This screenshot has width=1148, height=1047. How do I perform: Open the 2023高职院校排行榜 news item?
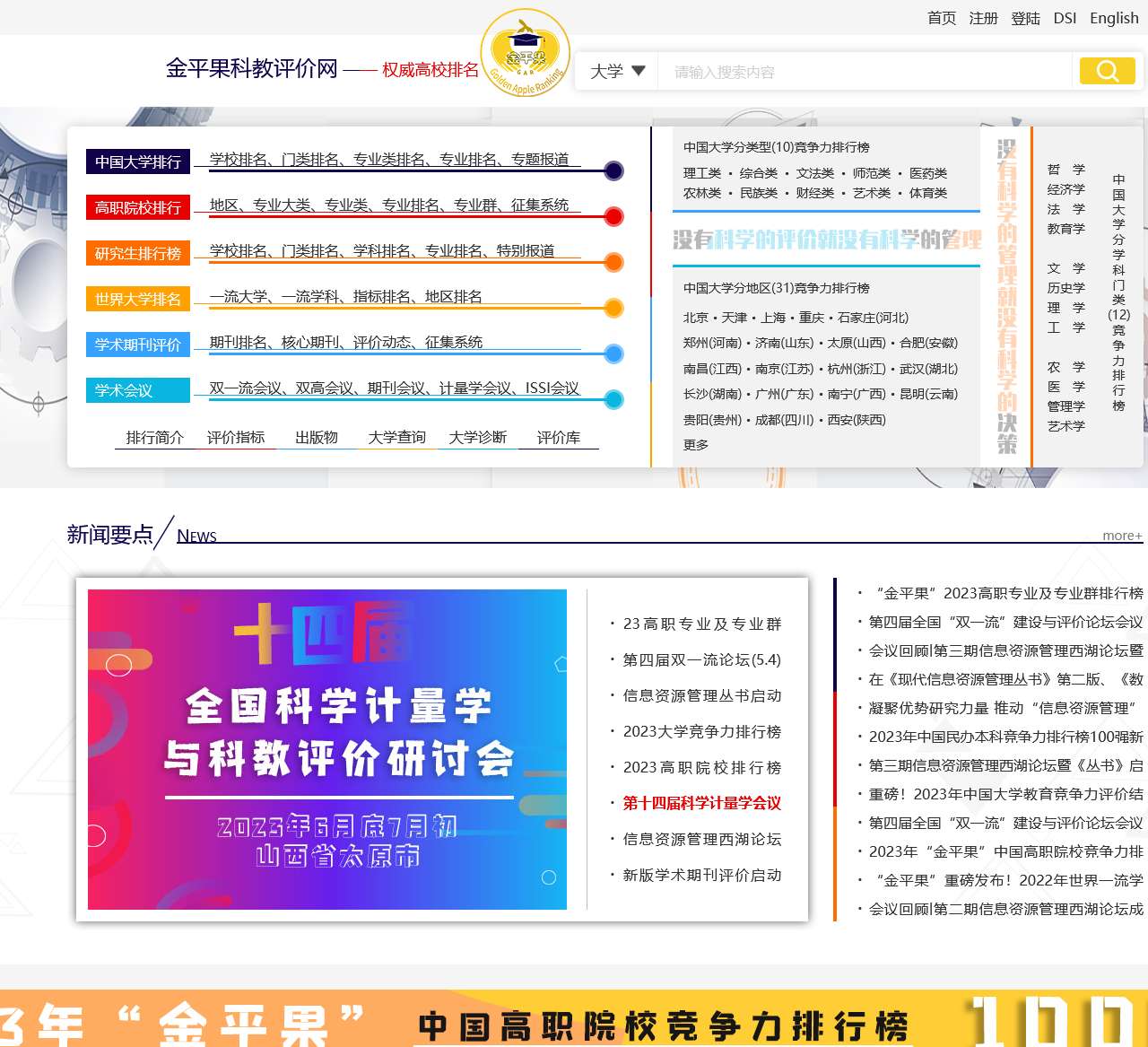(702, 767)
